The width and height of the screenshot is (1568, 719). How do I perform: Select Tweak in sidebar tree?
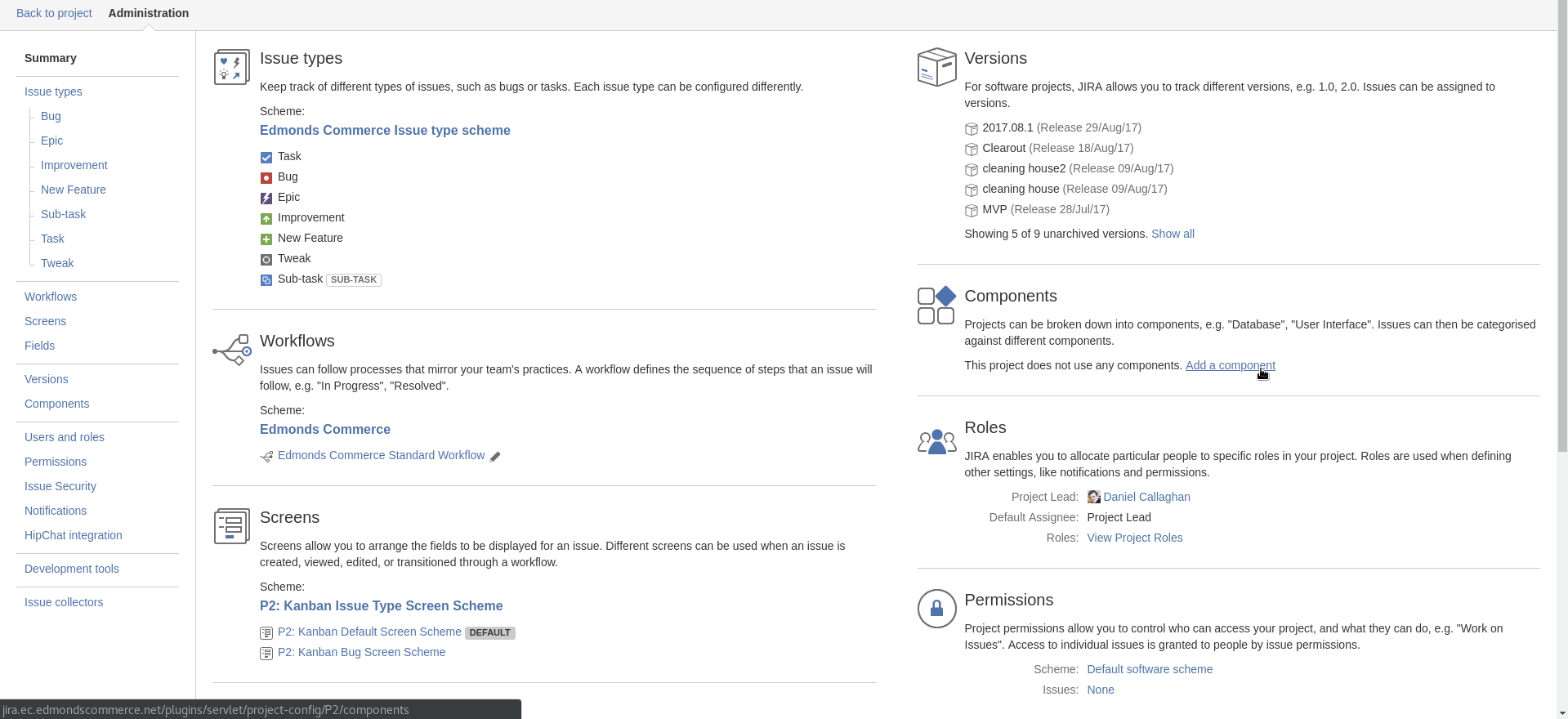pos(57,263)
